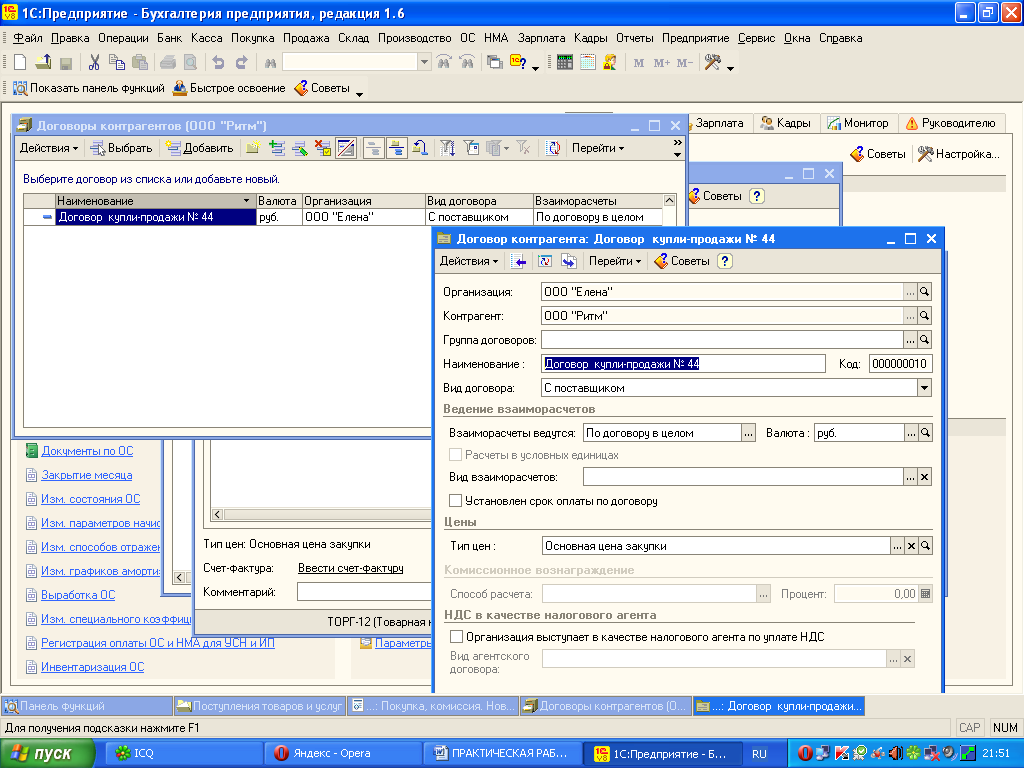This screenshot has height=768, width=1024.
Task: Click the RU language indicator
Action: [759, 754]
